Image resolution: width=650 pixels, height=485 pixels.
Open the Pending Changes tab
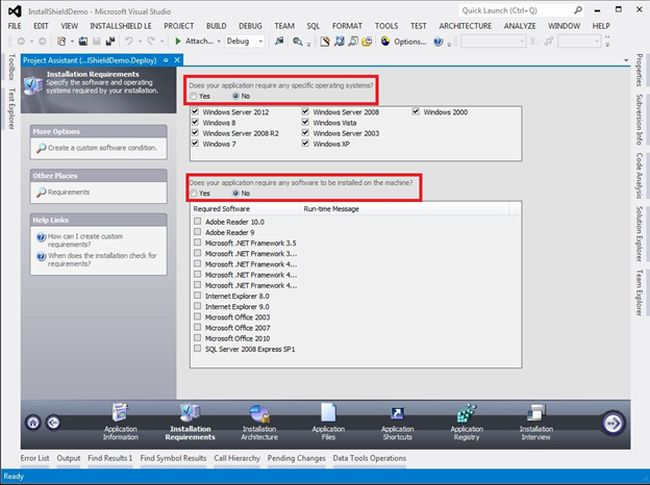(x=296, y=458)
